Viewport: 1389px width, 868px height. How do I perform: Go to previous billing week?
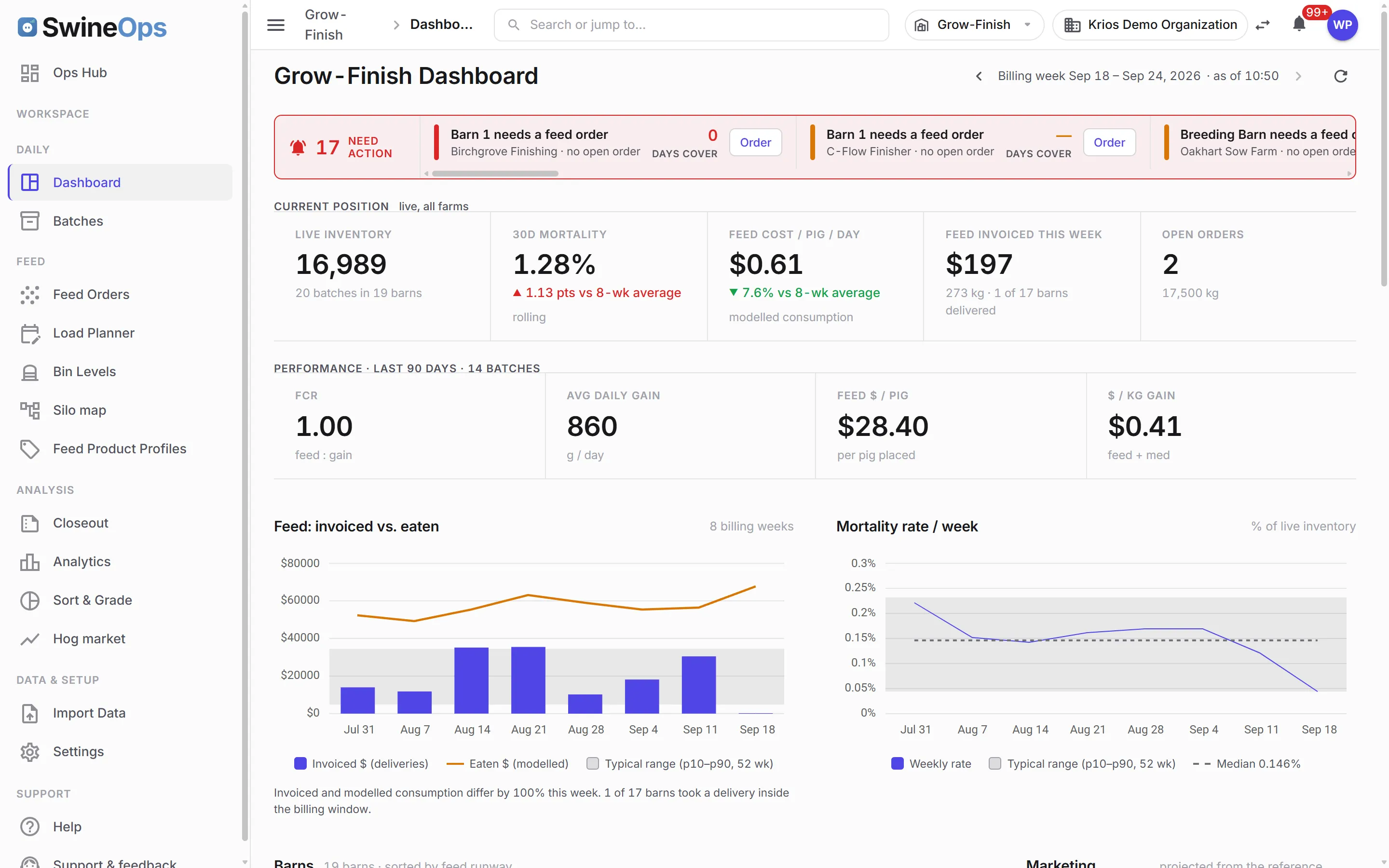(979, 76)
